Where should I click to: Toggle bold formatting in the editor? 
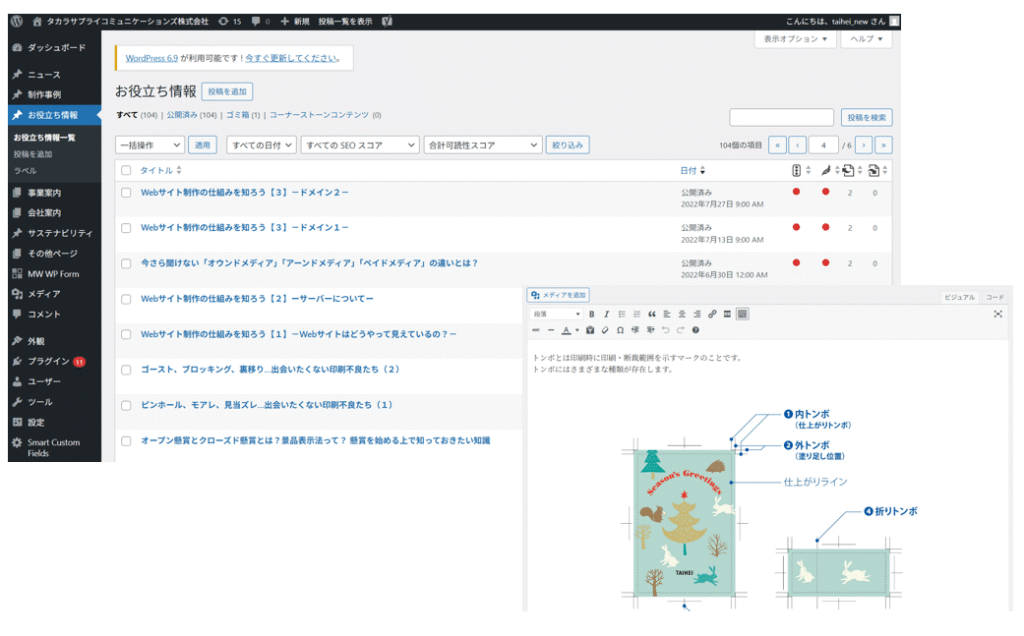(x=592, y=312)
